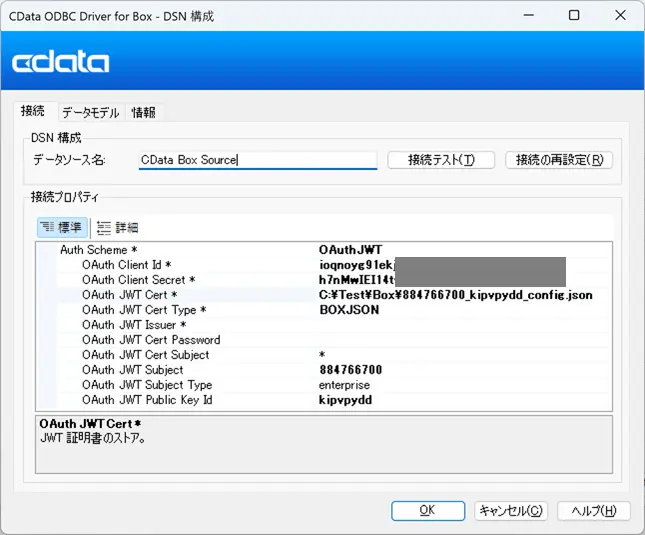Edit the OAuth JWT Public Key Id value
Viewport: 645px width, 535px height.
[x=345, y=400]
